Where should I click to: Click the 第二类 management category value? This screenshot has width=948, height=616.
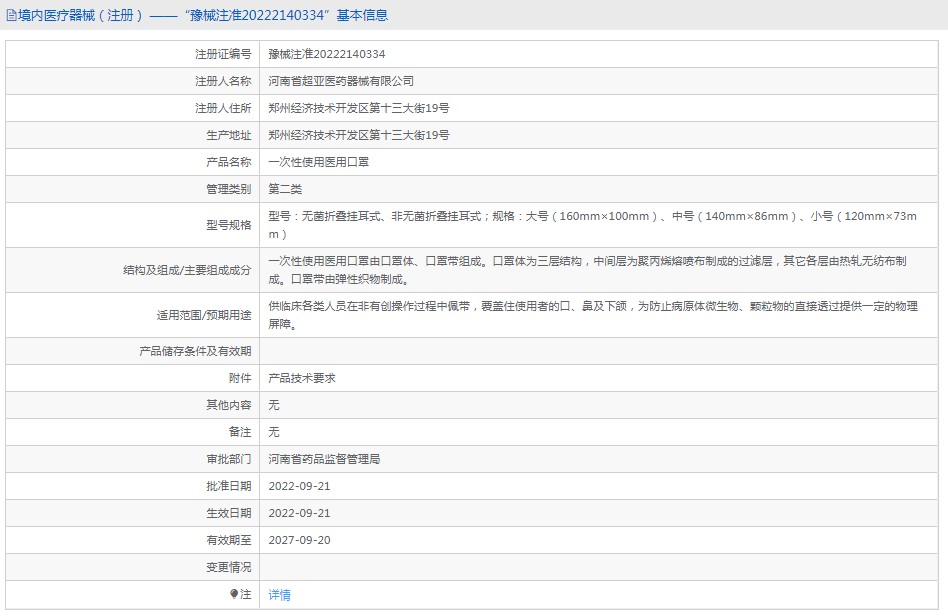285,189
